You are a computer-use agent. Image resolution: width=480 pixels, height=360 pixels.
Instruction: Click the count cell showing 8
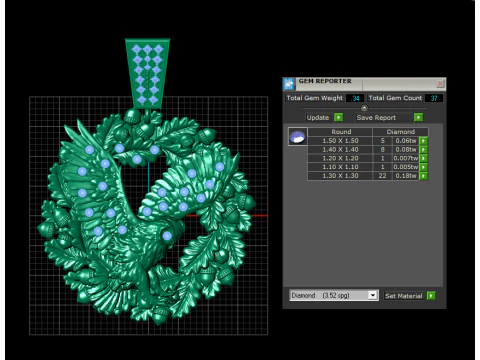pyautogui.click(x=382, y=149)
